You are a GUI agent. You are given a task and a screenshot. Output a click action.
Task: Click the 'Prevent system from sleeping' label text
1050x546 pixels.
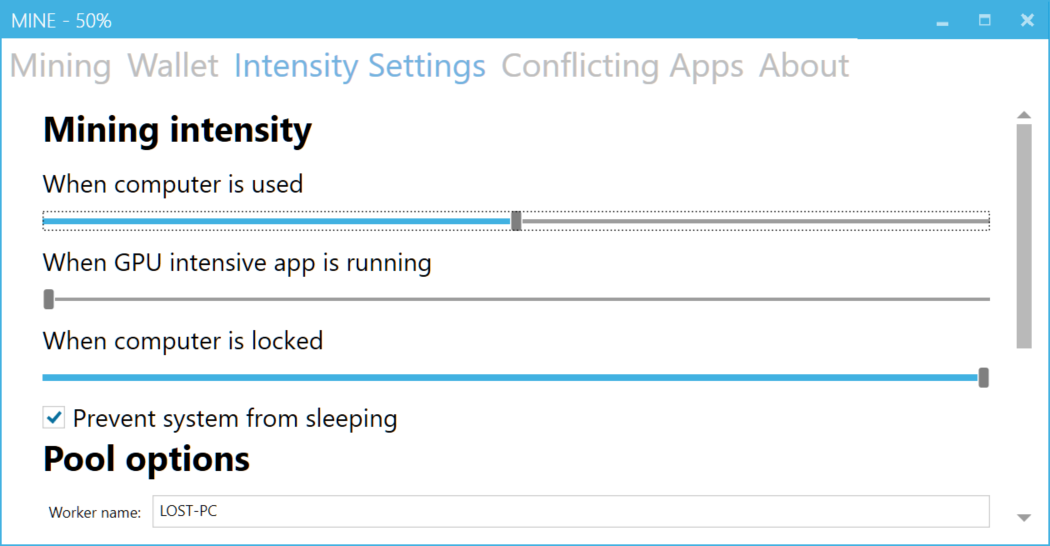tap(235, 418)
